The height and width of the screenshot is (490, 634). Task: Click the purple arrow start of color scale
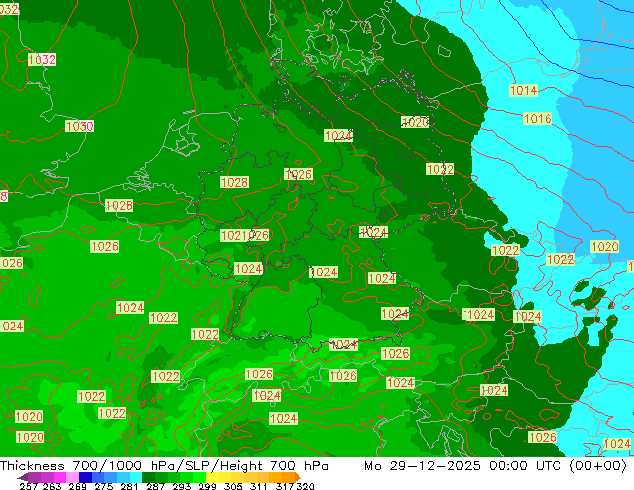click(22, 478)
